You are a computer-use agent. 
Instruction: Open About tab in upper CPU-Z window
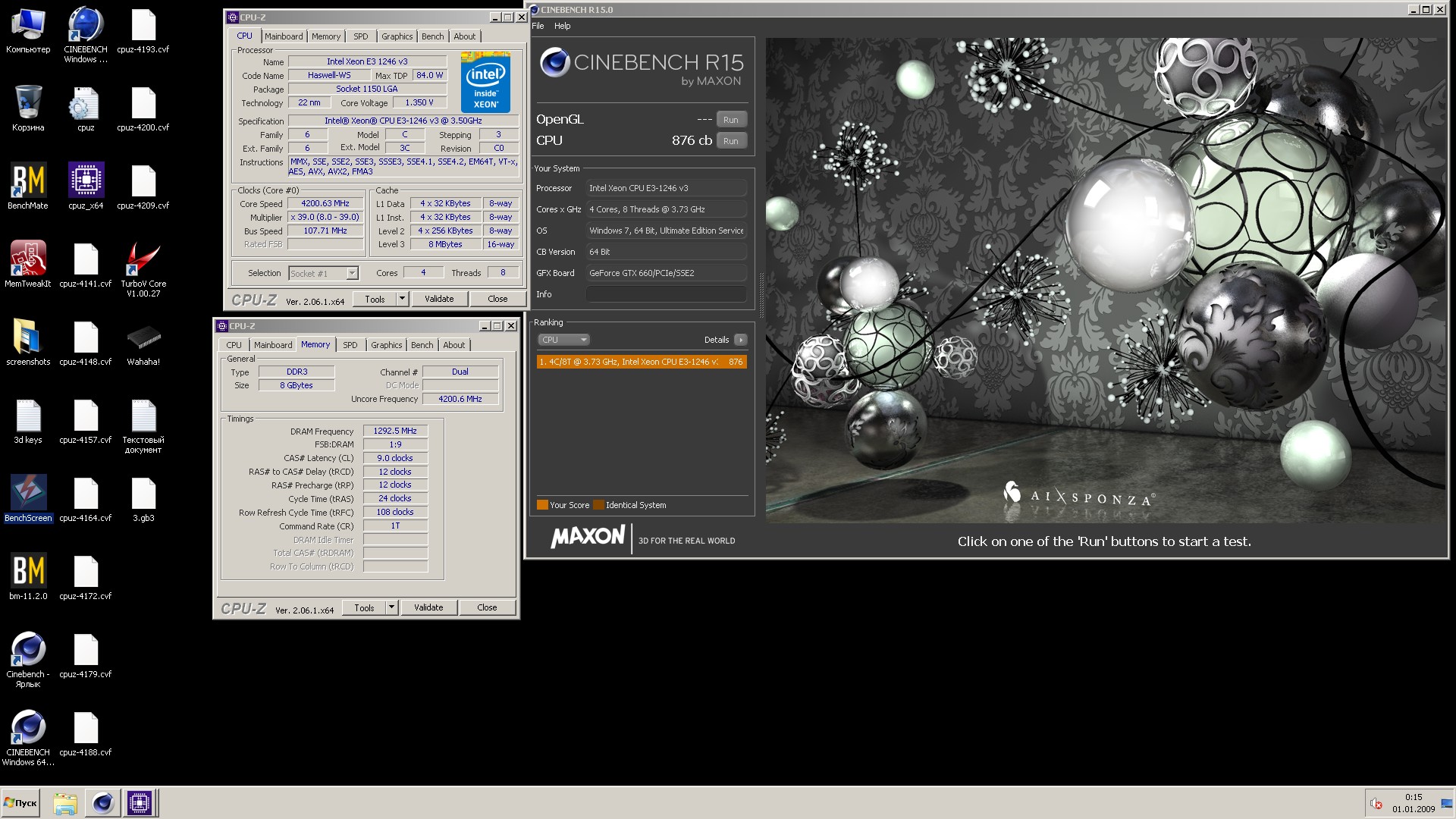[465, 36]
